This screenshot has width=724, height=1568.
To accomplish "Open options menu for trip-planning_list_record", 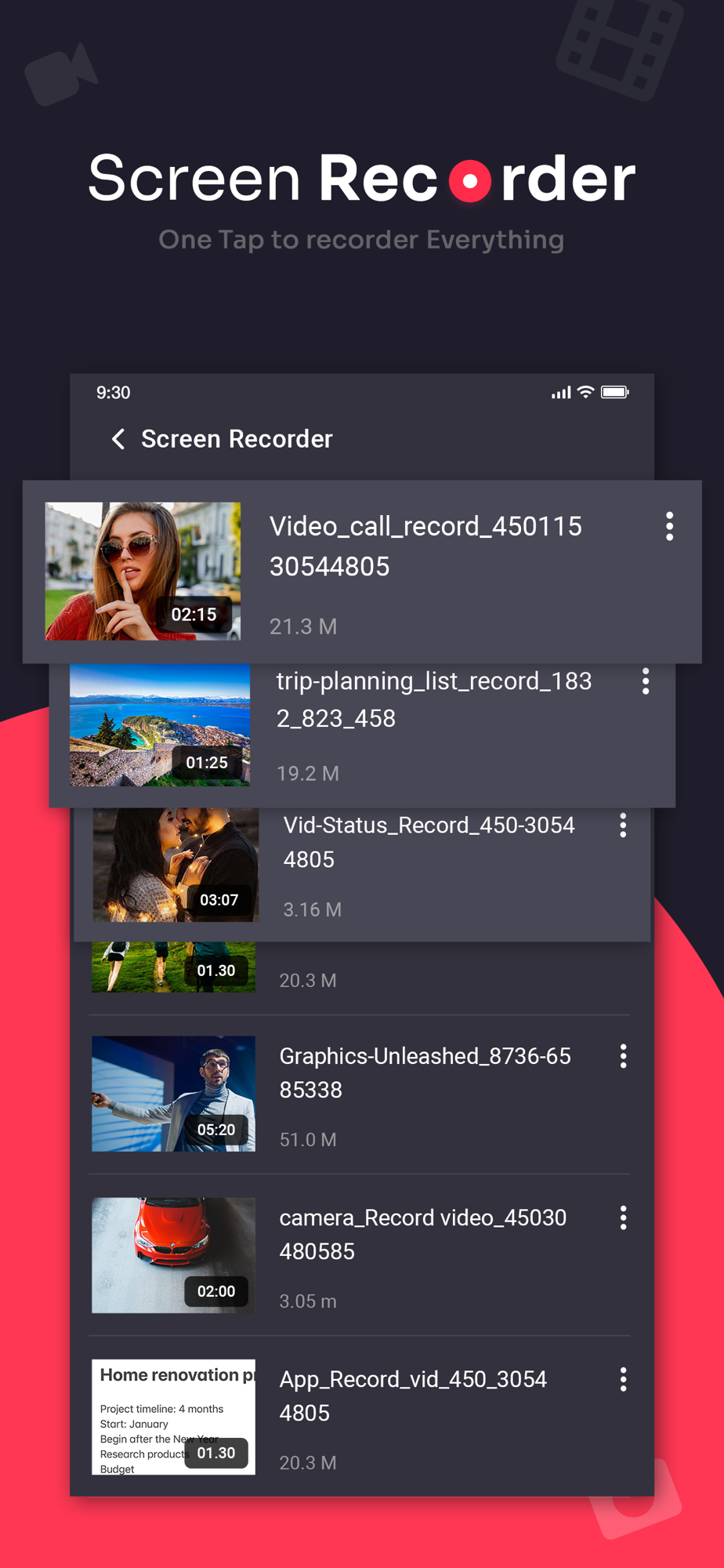I will point(646,681).
